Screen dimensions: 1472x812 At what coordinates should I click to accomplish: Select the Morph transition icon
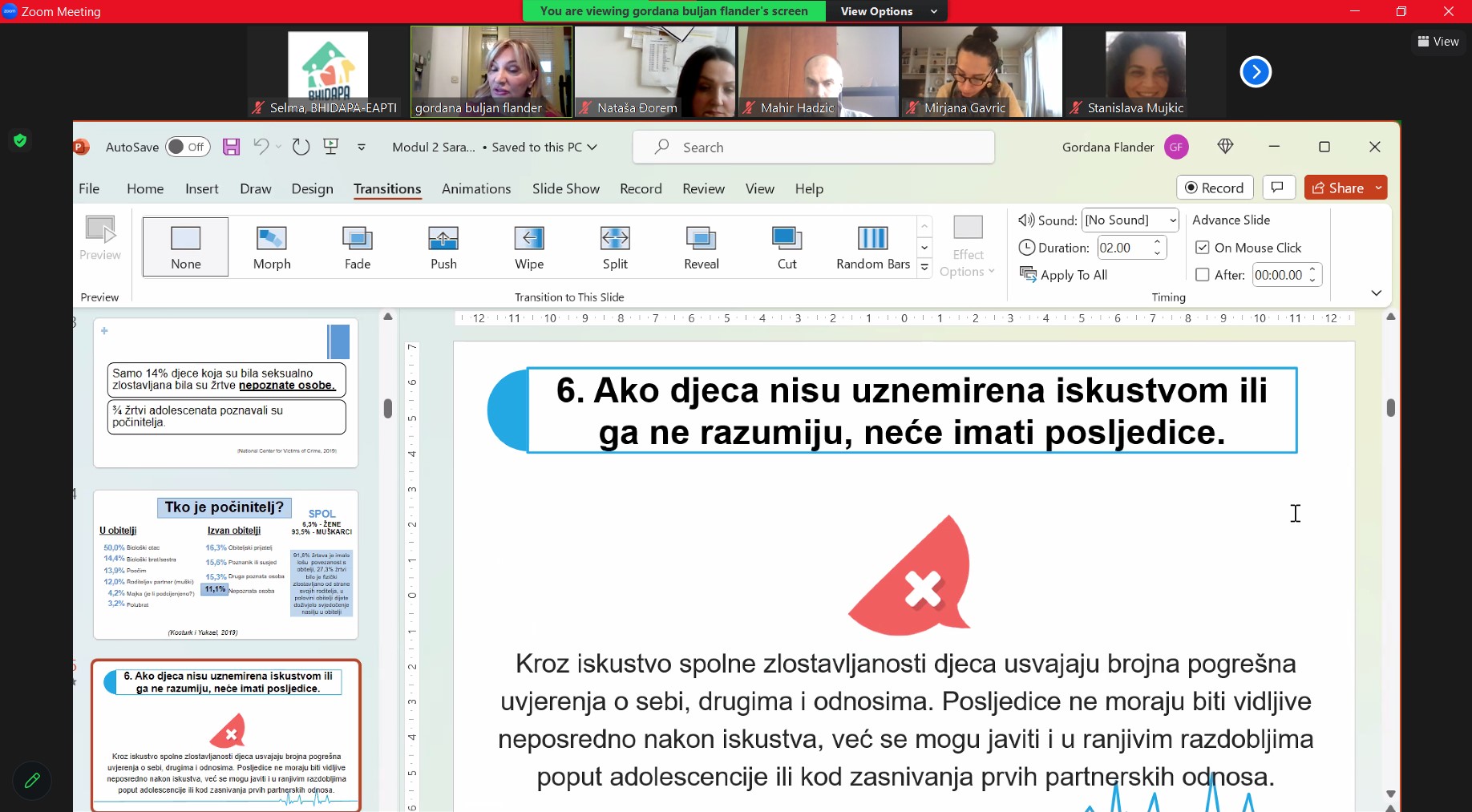pos(272,247)
